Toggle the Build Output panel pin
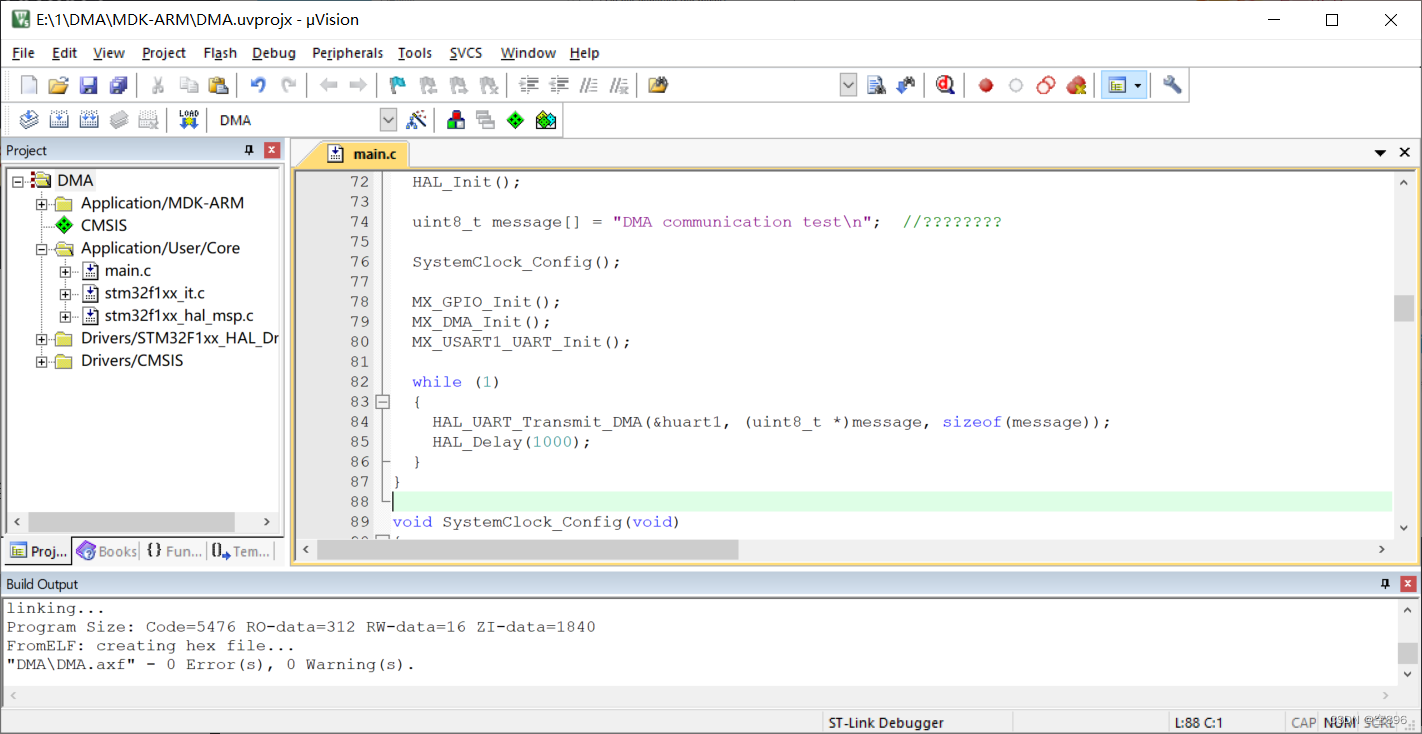This screenshot has width=1422, height=734. (x=1385, y=584)
